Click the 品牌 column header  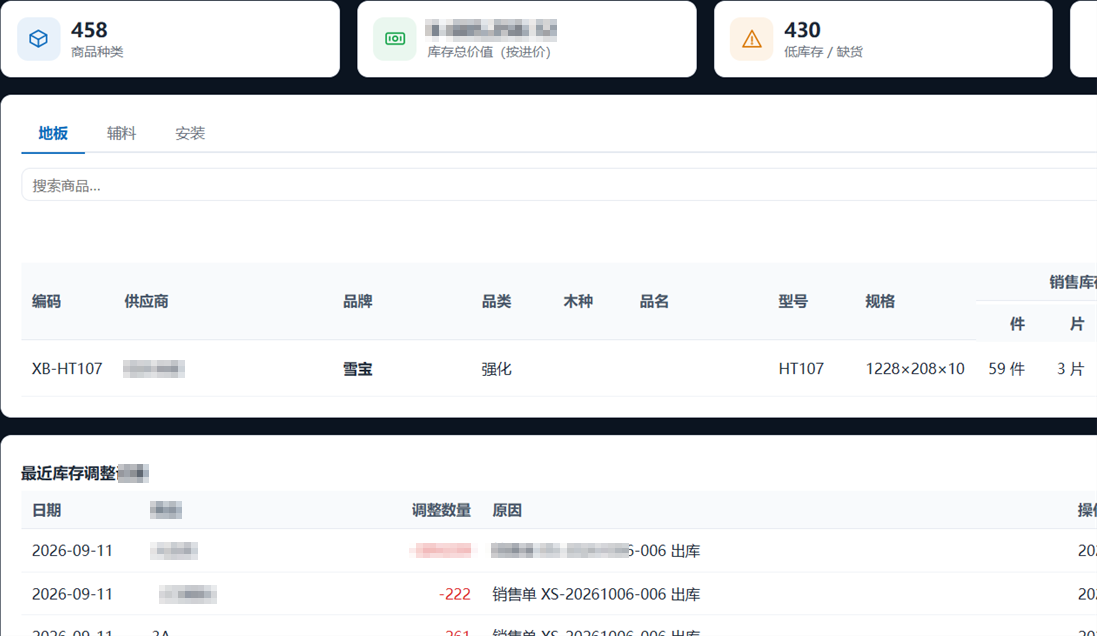click(x=358, y=302)
